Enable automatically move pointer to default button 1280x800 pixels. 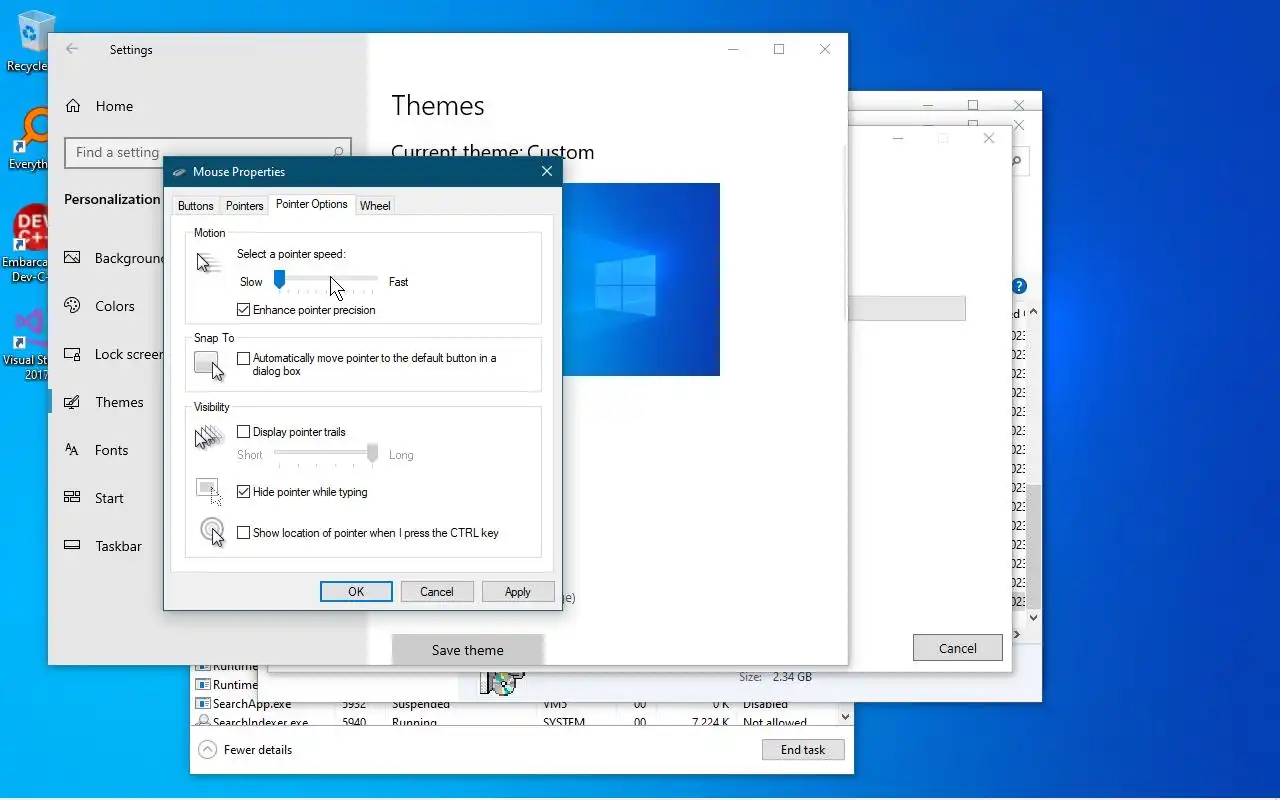coord(243,358)
